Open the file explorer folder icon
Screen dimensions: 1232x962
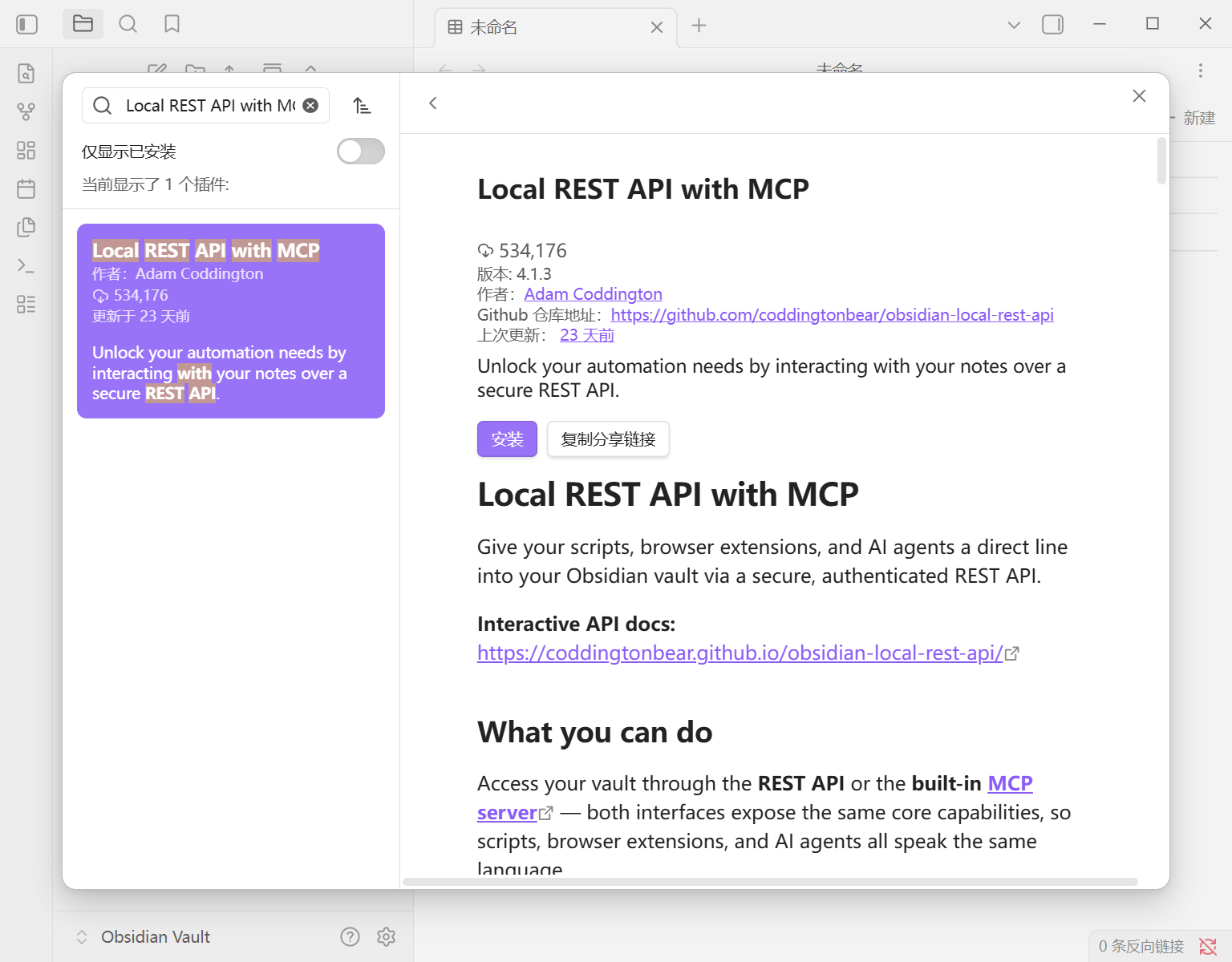83,24
